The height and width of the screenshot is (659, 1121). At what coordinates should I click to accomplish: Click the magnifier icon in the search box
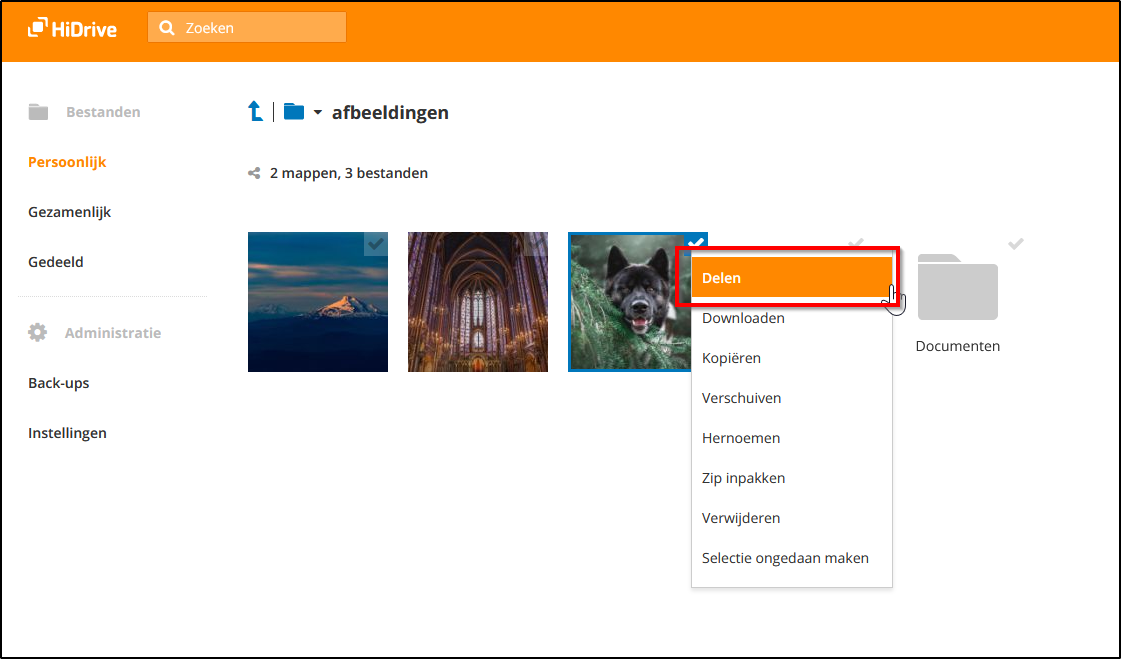(167, 28)
